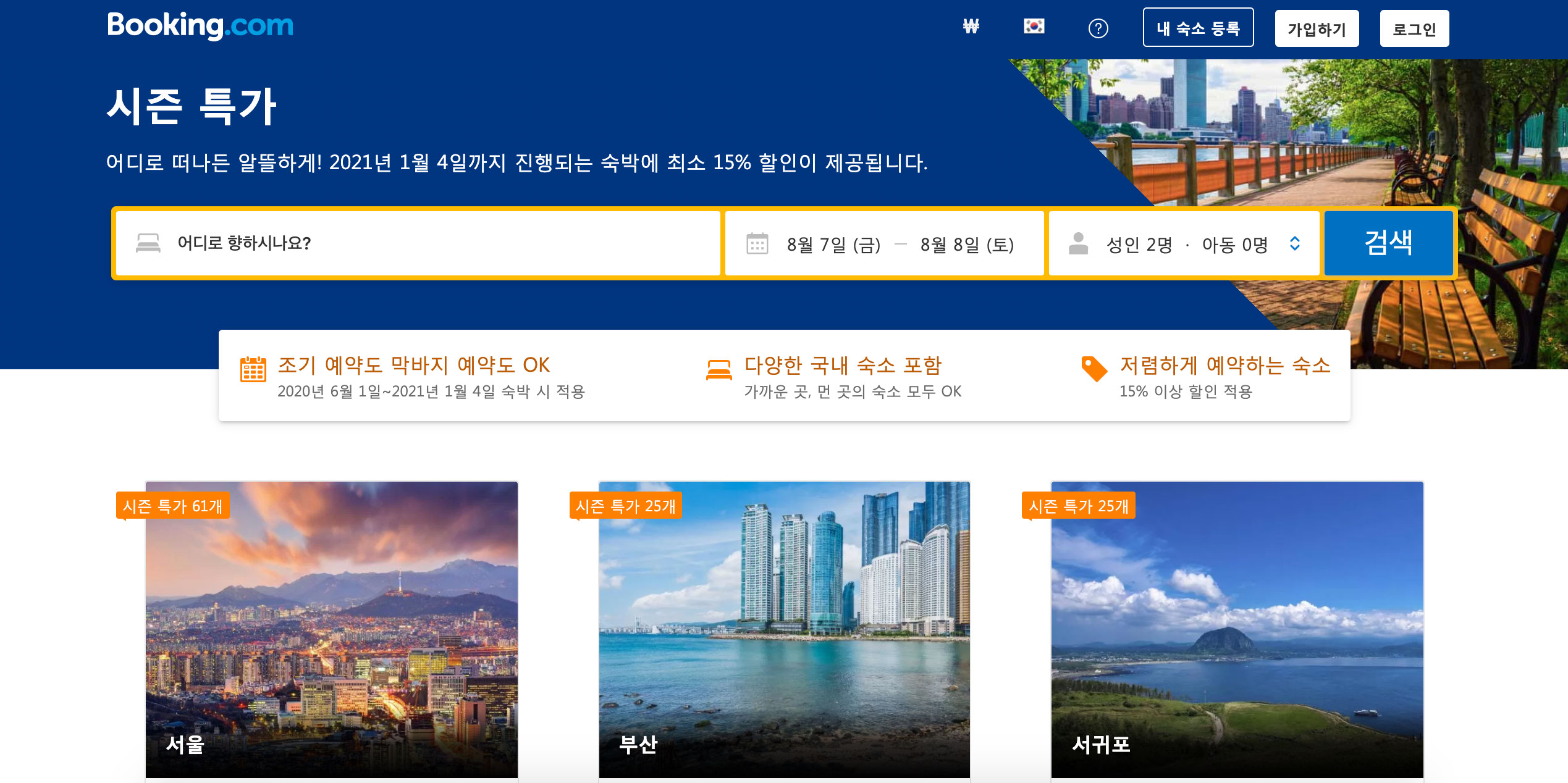
Task: Open the 부산 destination card
Action: coord(784,630)
